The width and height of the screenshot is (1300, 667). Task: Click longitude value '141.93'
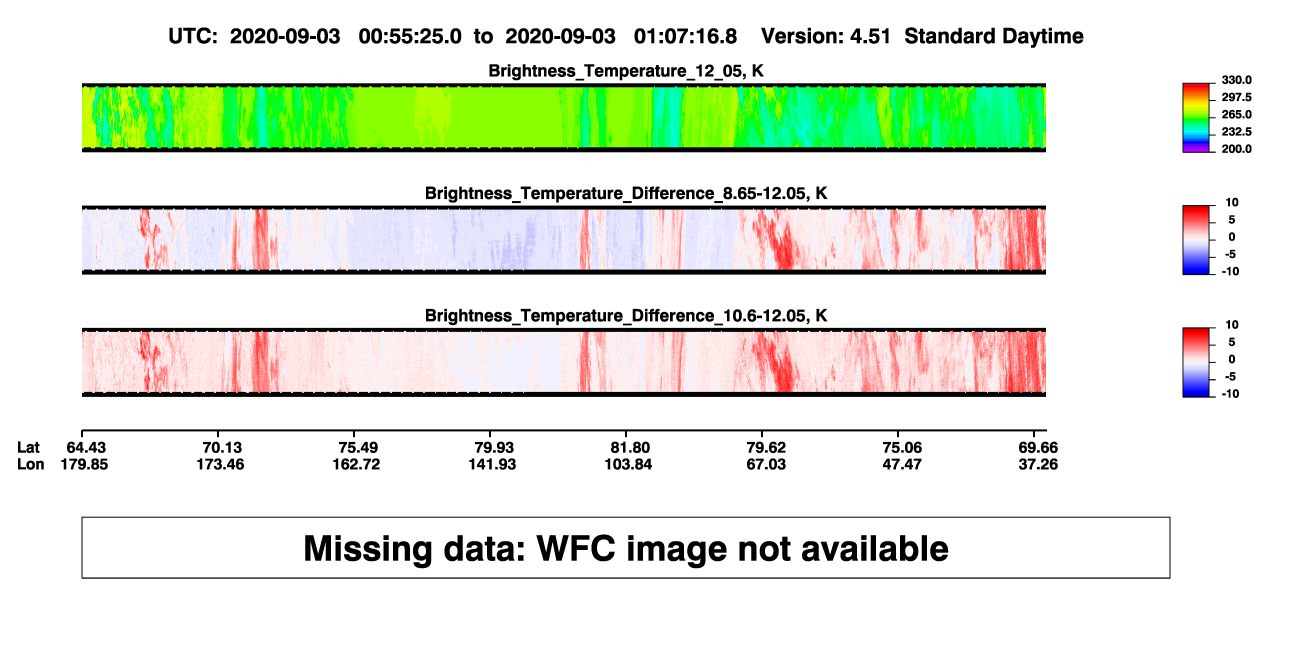(x=494, y=465)
